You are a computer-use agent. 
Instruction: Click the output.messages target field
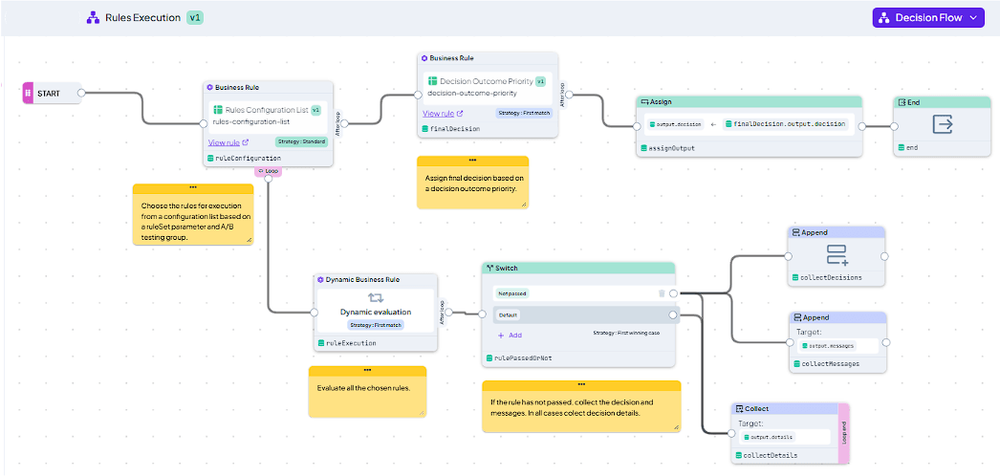point(828,345)
